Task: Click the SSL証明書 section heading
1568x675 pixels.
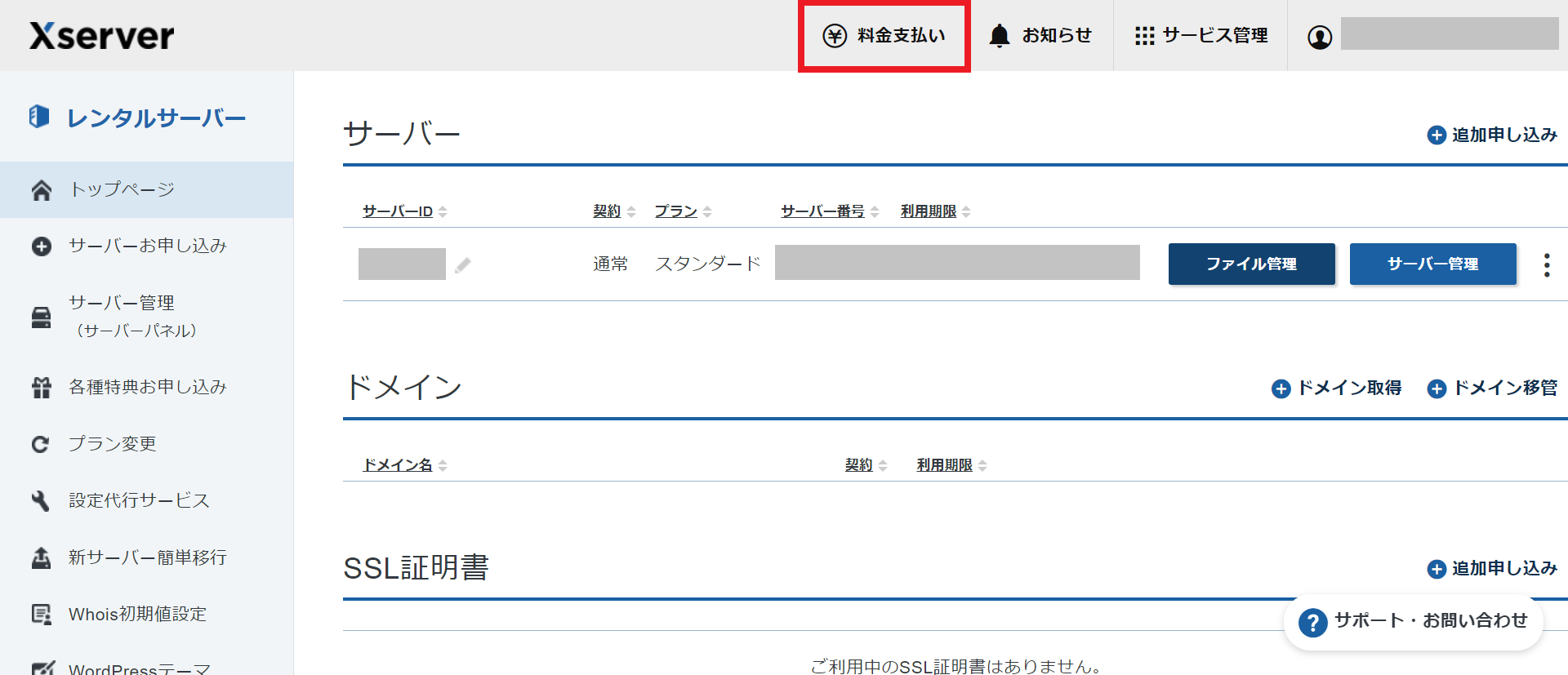Action: click(x=416, y=568)
